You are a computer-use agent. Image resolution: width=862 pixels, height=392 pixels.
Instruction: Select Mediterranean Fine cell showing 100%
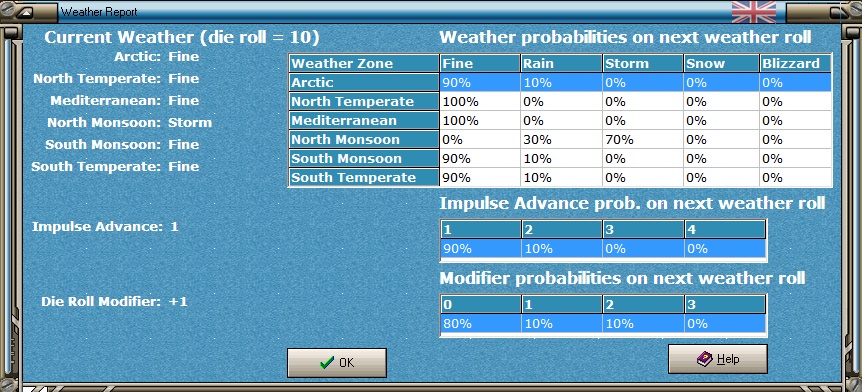coord(480,120)
